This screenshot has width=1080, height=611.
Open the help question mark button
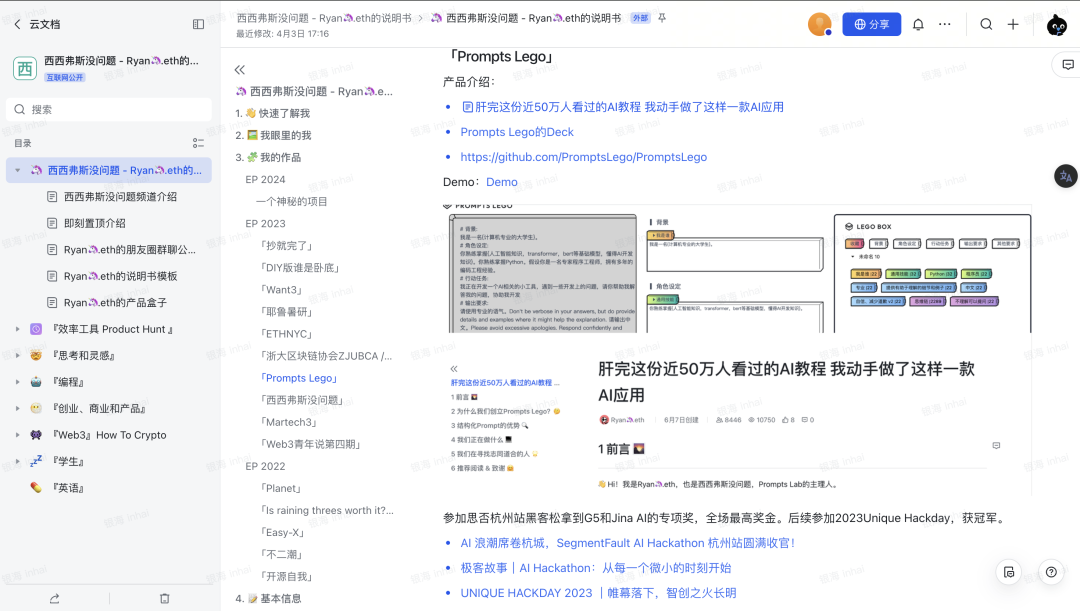pyautogui.click(x=1051, y=572)
